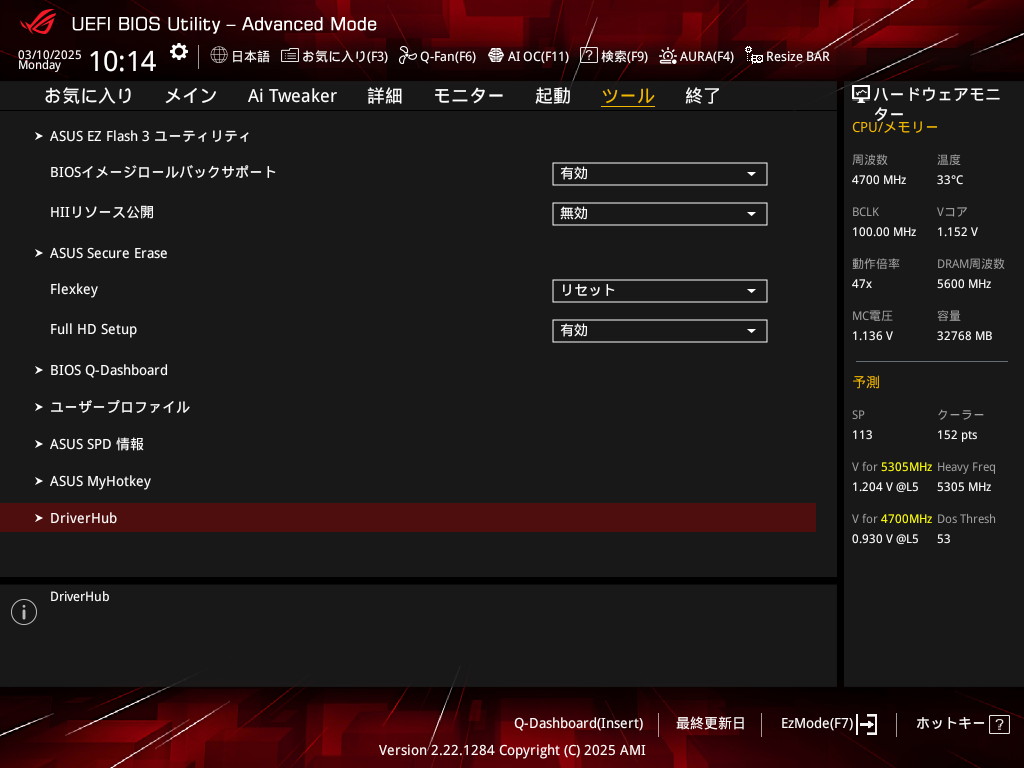The image size is (1024, 768).
Task: Click the ROG logo icon
Action: (38, 23)
